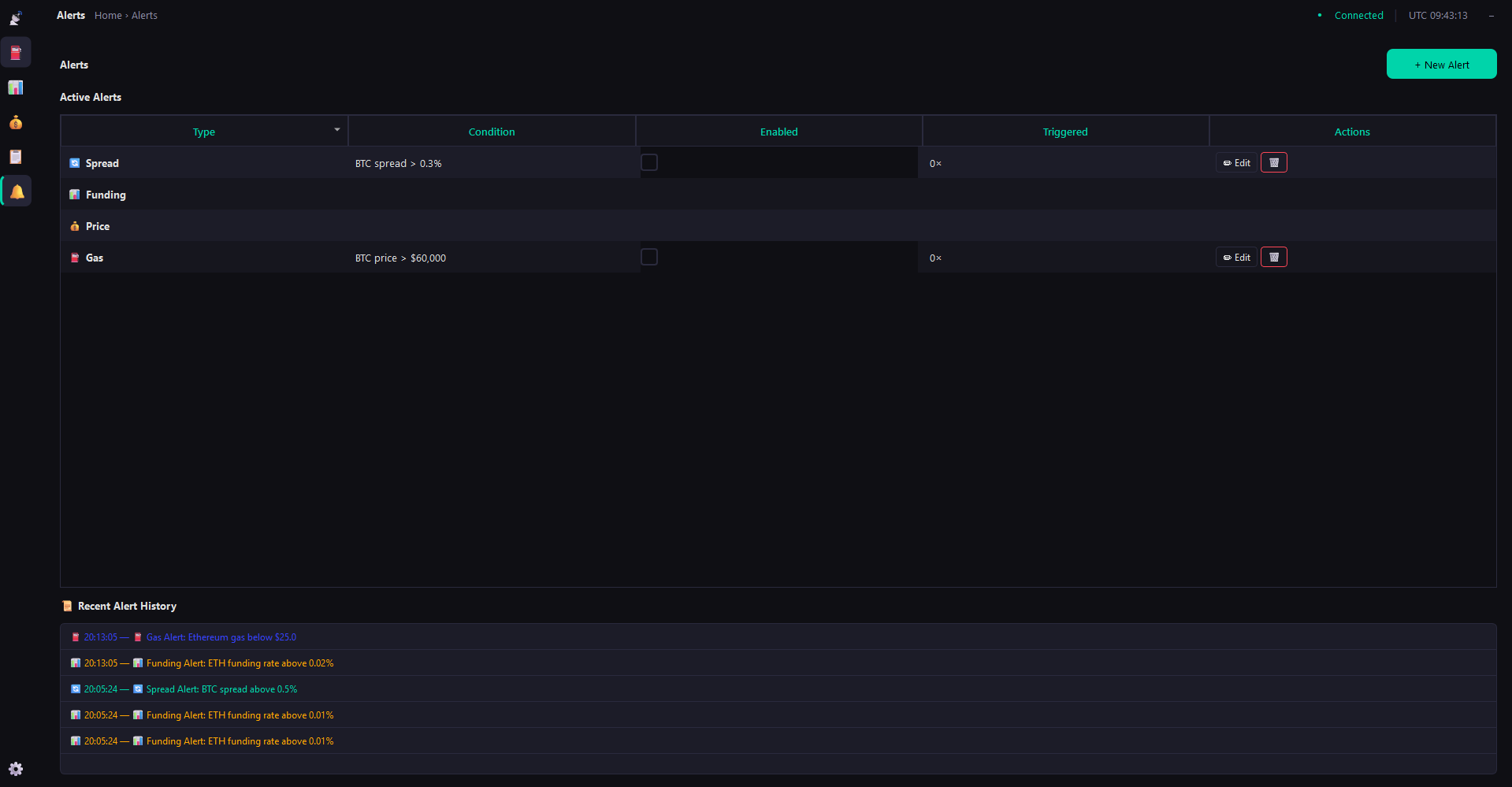This screenshot has width=1512, height=787.
Task: Open the bar chart panel in sidebar
Action: coord(15,87)
